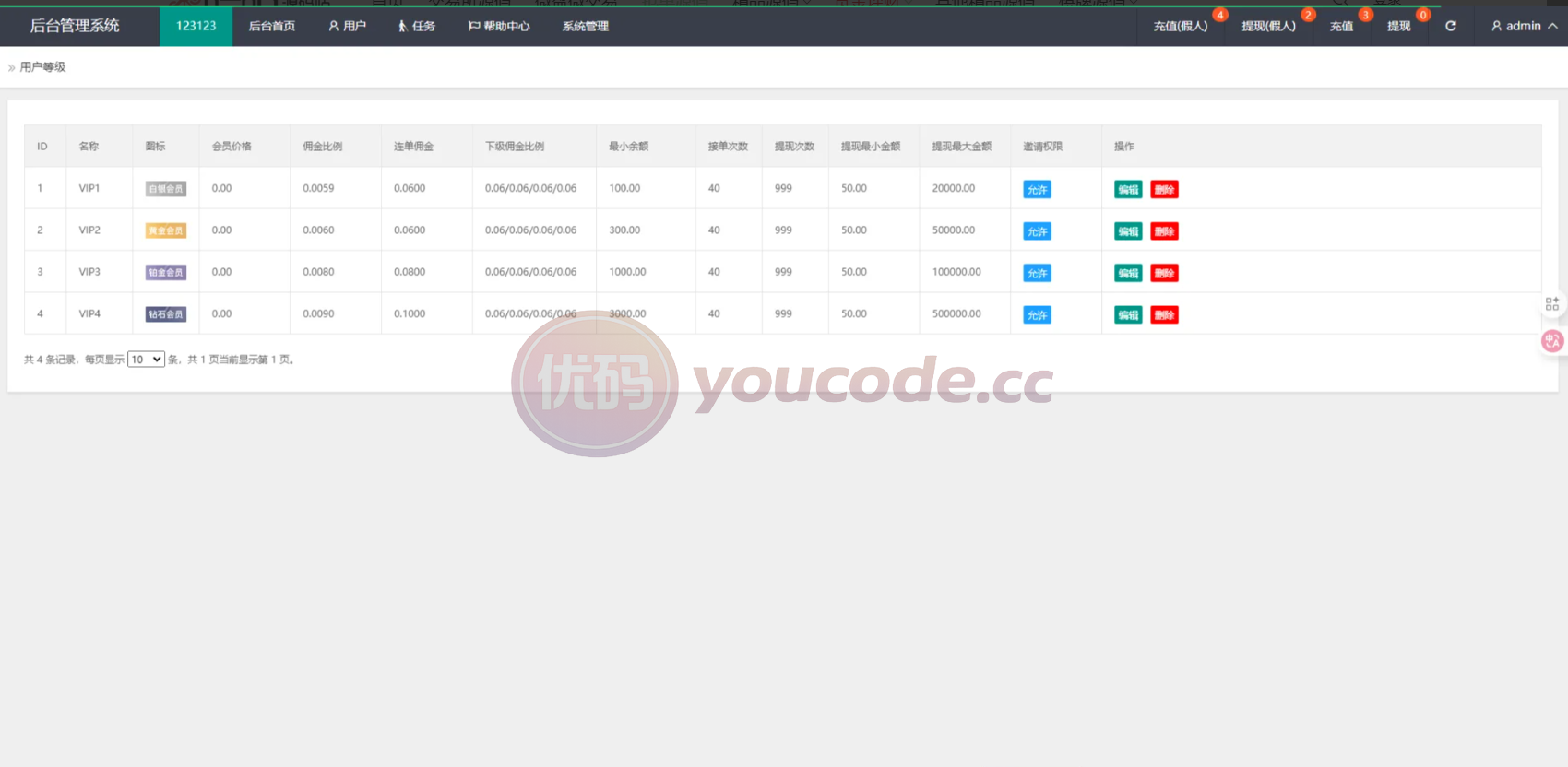Open the 帮助中心 menu
The height and width of the screenshot is (767, 1568).
pos(499,26)
